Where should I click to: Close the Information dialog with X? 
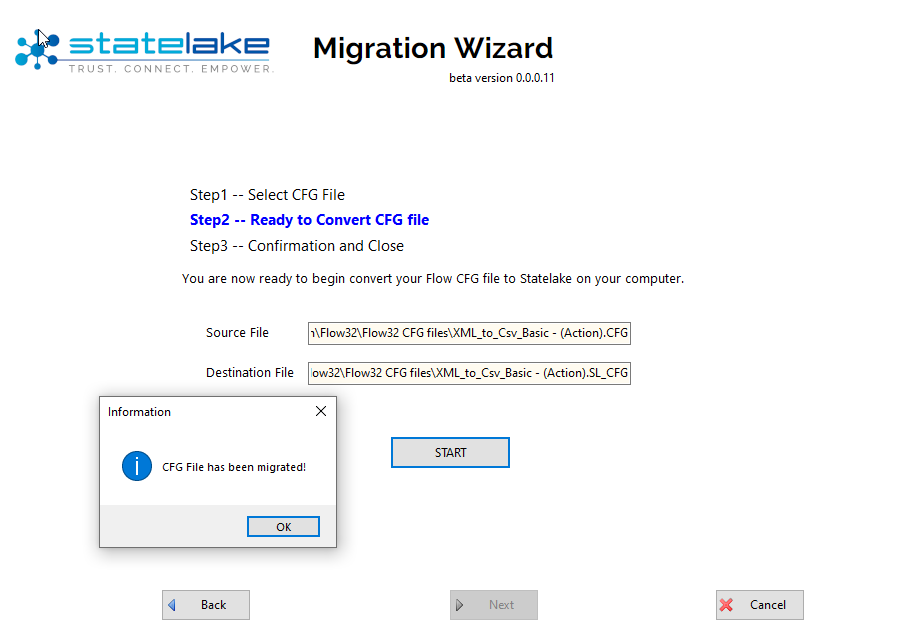[321, 411]
